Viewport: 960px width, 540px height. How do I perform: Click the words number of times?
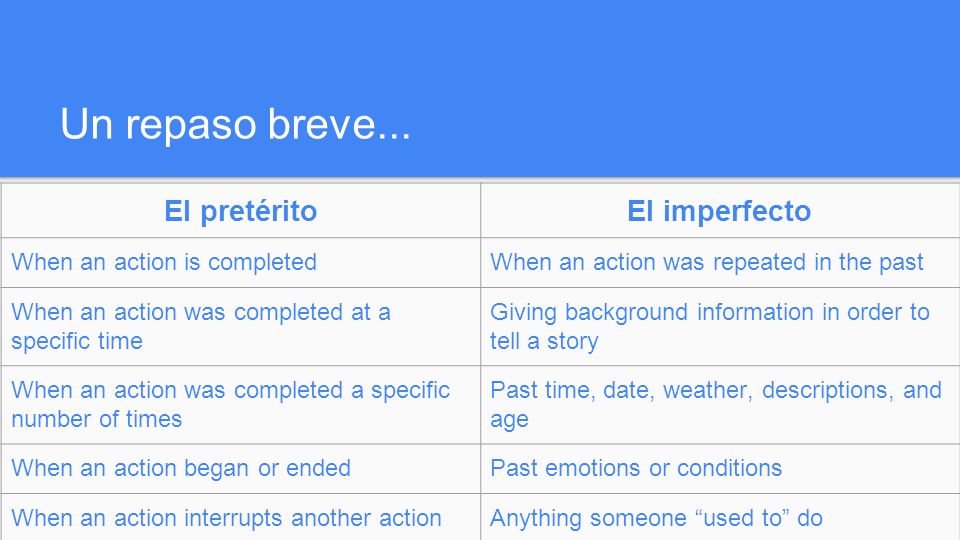click(x=97, y=419)
